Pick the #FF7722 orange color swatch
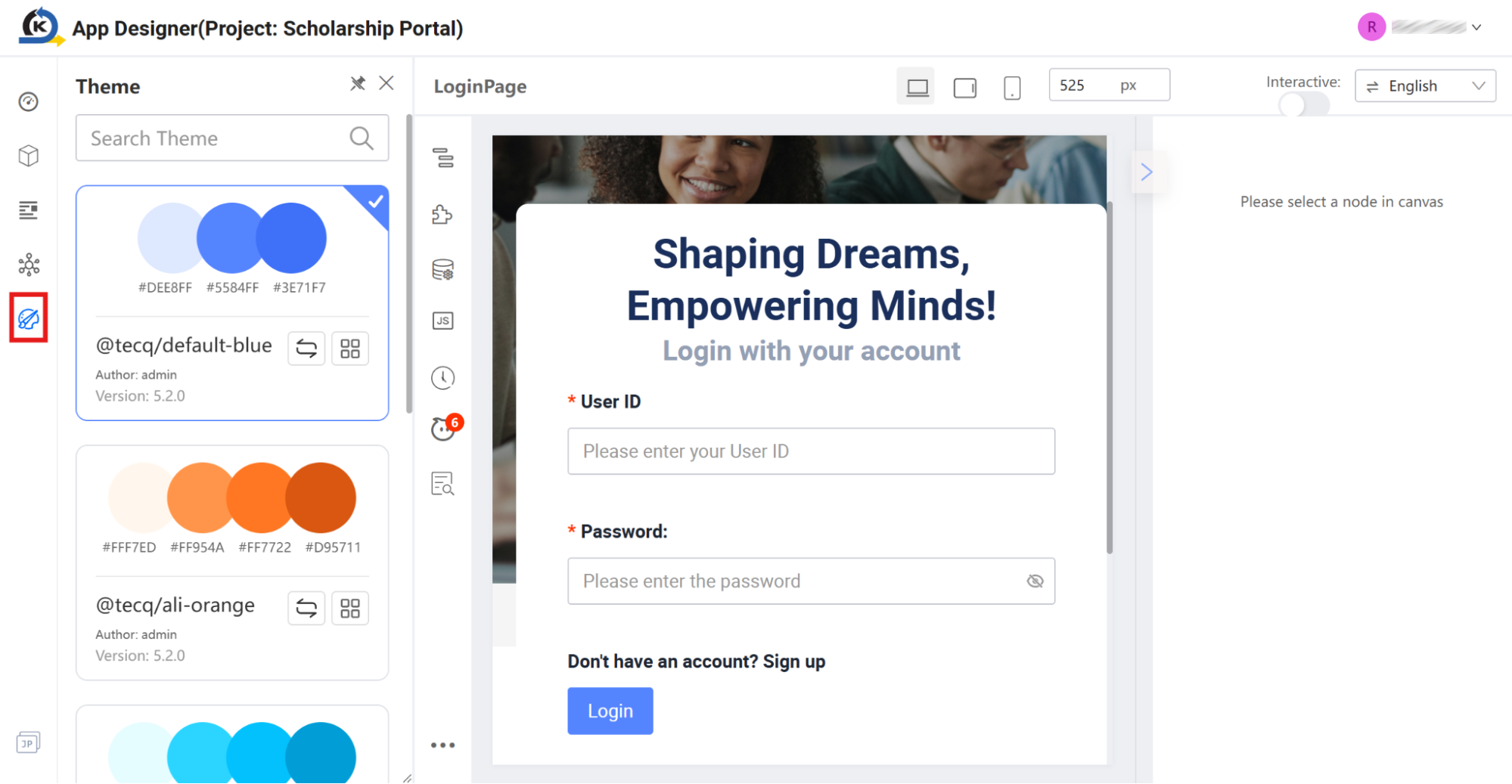The width and height of the screenshot is (1512, 784). click(x=262, y=498)
